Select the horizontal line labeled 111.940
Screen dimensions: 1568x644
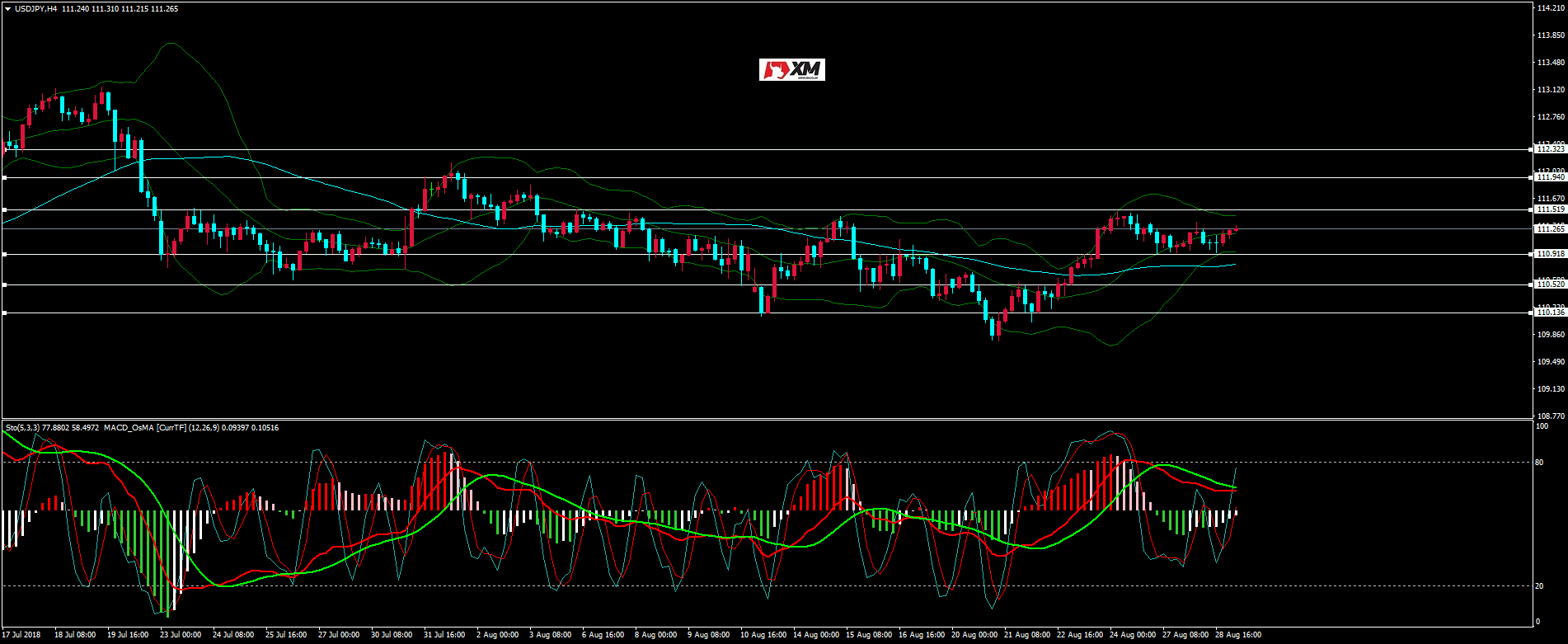click(767, 177)
